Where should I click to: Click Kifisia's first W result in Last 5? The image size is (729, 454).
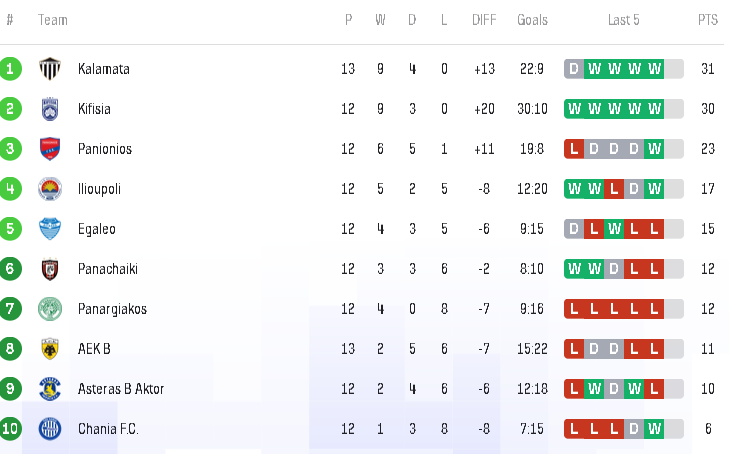(574, 109)
